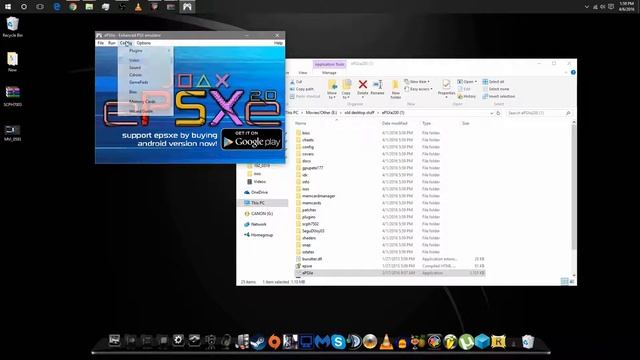Select Video in the Config menu
The height and width of the screenshot is (360, 640).
145,60
